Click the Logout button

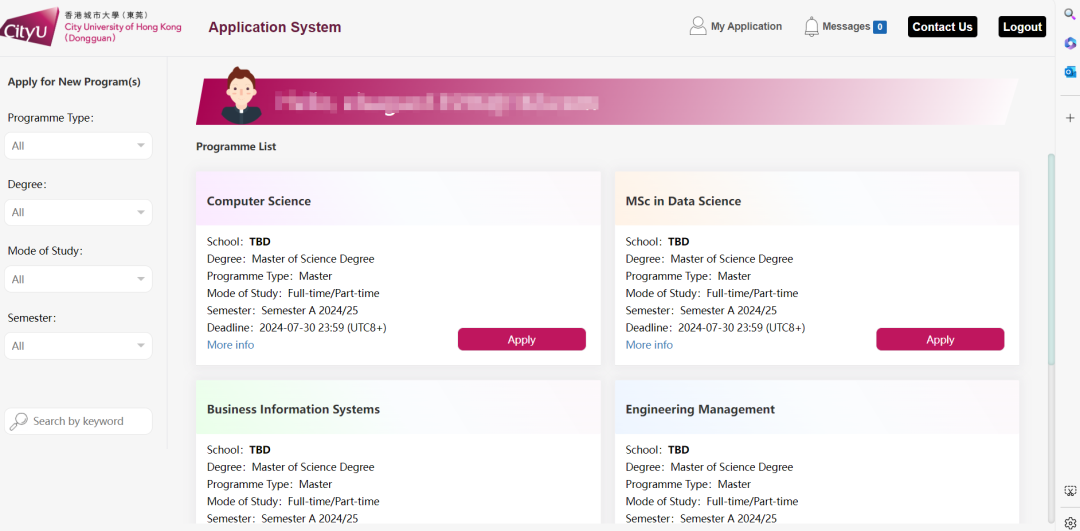pos(1022,27)
